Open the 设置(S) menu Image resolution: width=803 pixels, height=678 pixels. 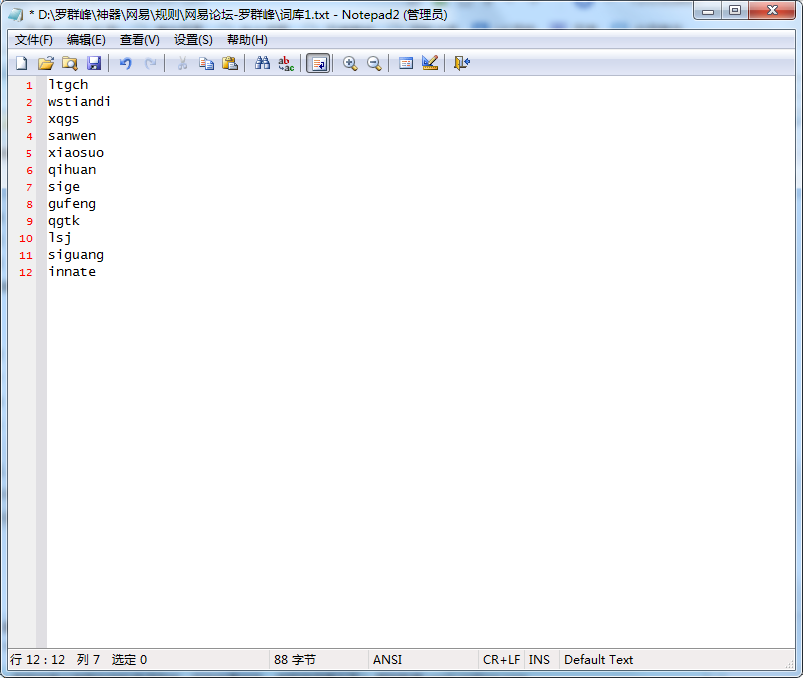coord(193,40)
